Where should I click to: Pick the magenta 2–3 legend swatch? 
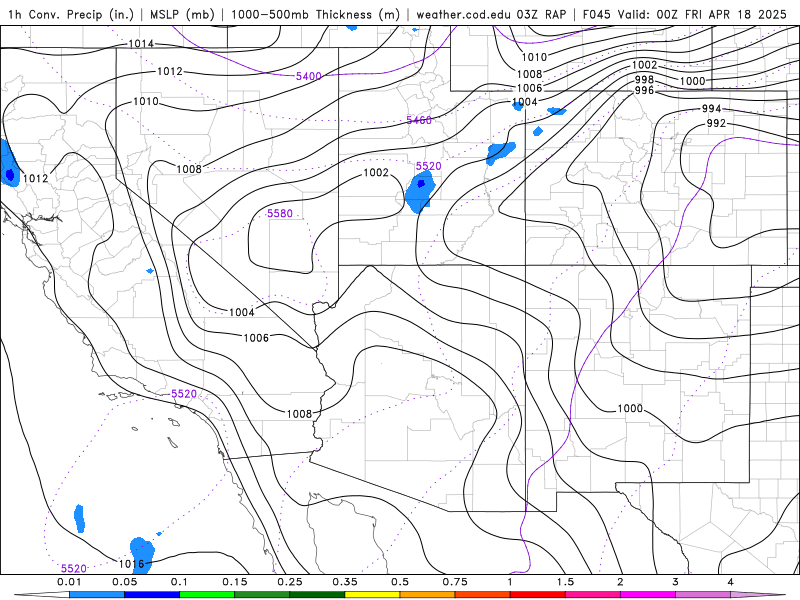point(648,595)
